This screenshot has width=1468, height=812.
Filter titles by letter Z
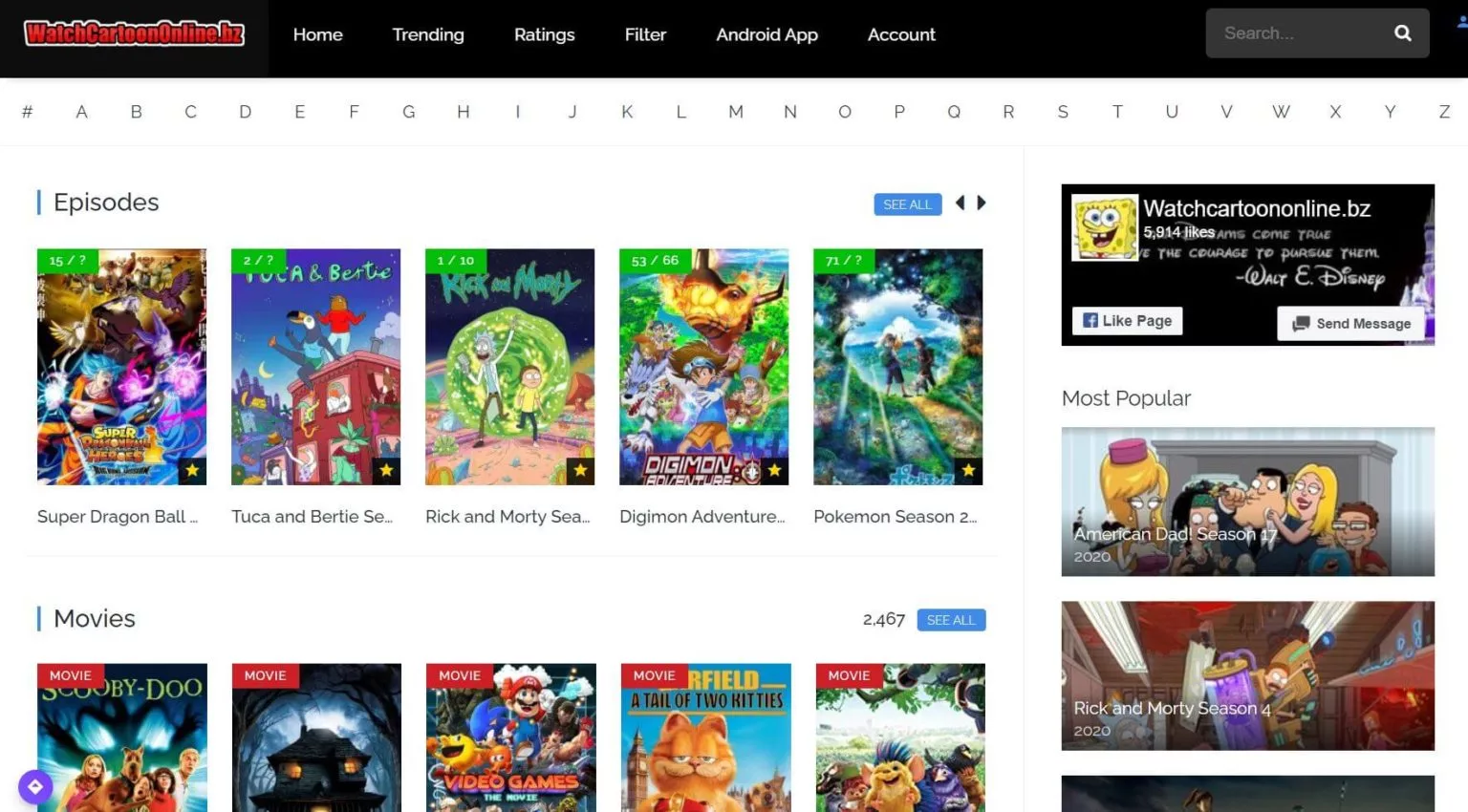click(1444, 112)
